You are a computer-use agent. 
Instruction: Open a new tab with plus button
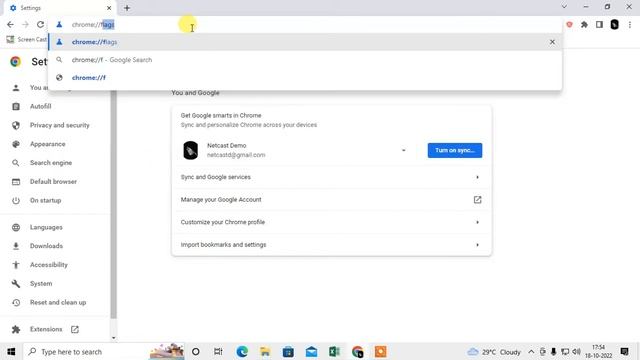127,8
